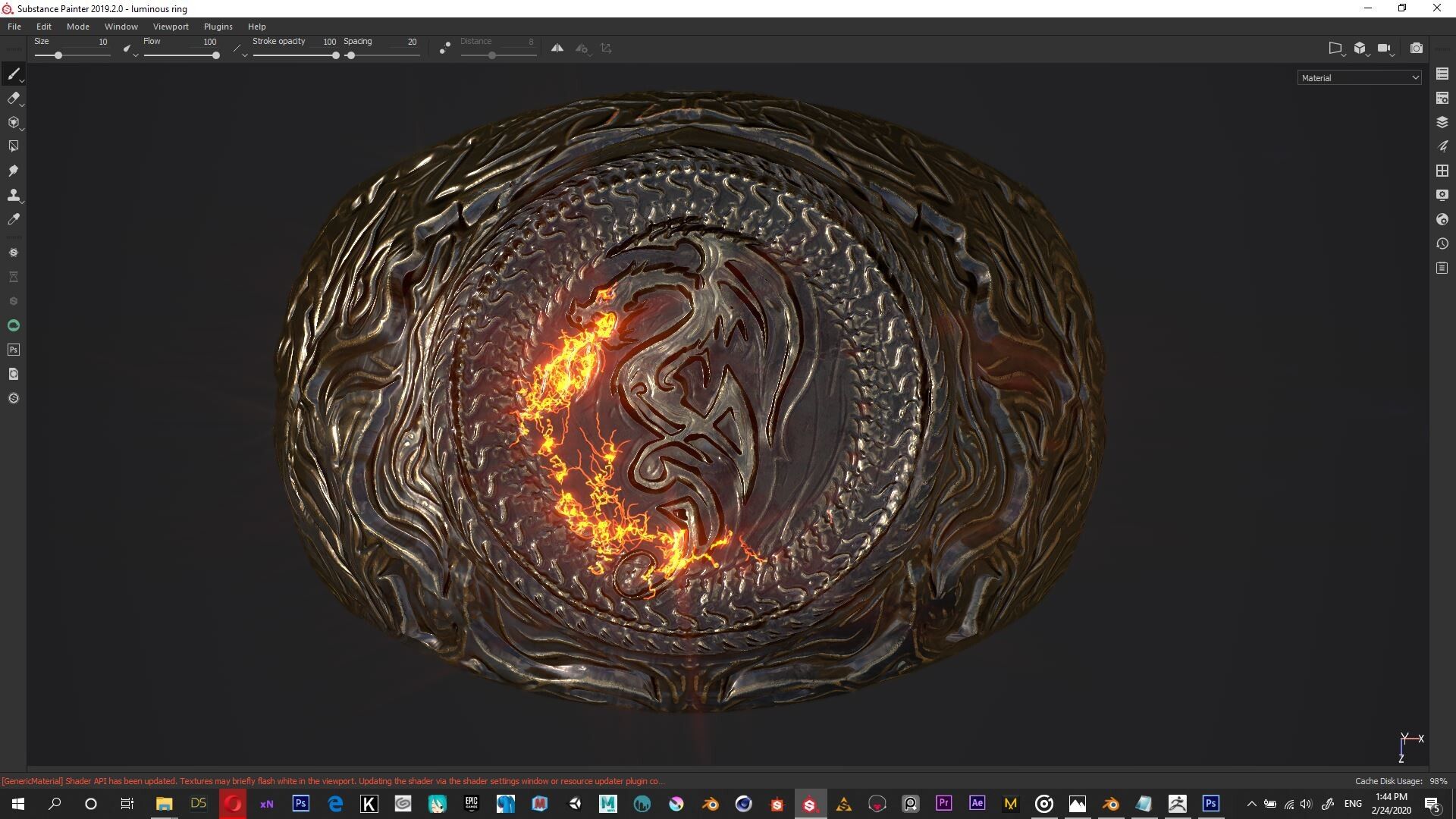Image resolution: width=1456 pixels, height=819 pixels.
Task: Select the Eraser tool
Action: tap(13, 98)
